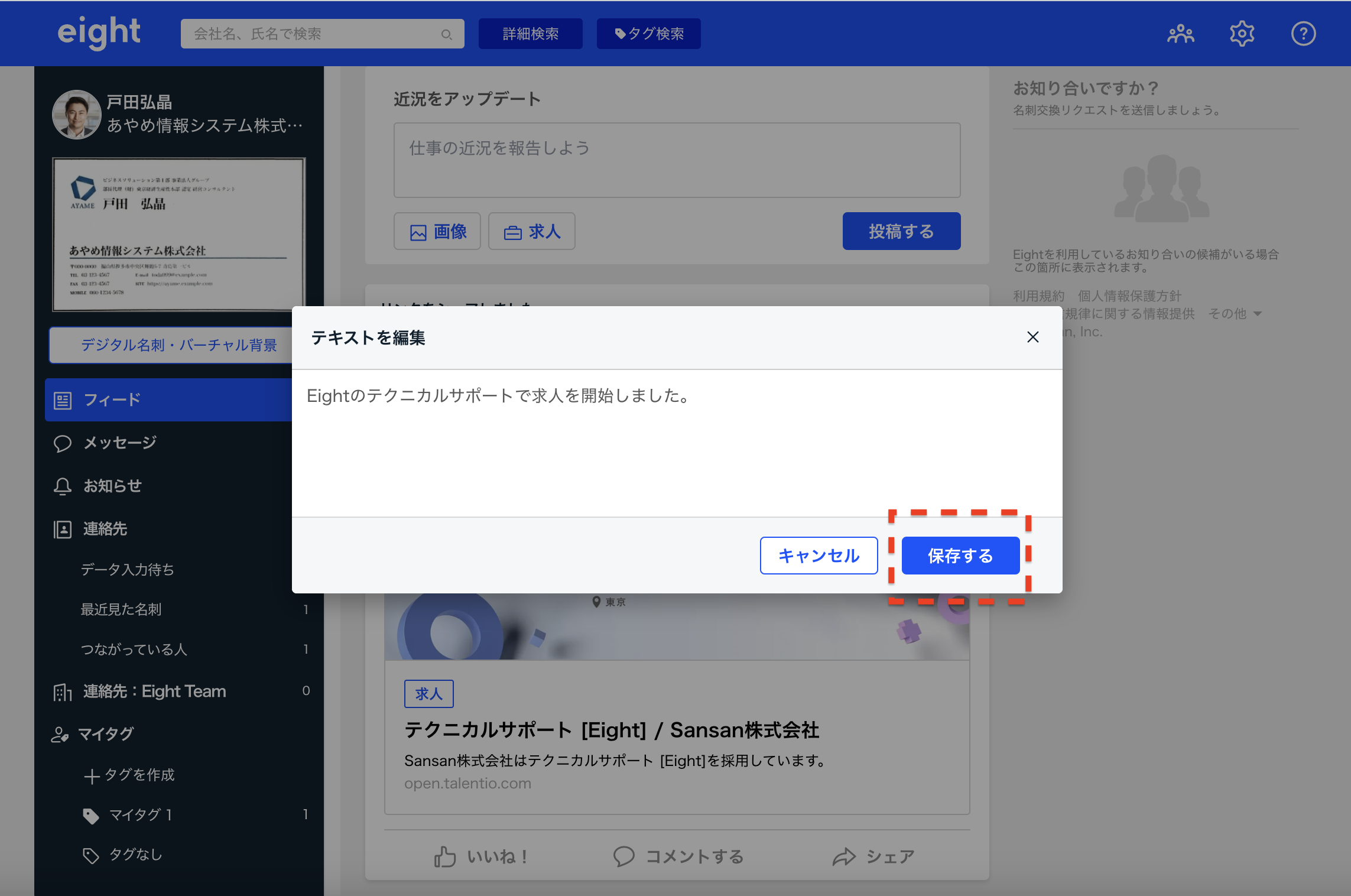1351x896 pixels.
Task: Open the people network icon in header
Action: (1180, 34)
